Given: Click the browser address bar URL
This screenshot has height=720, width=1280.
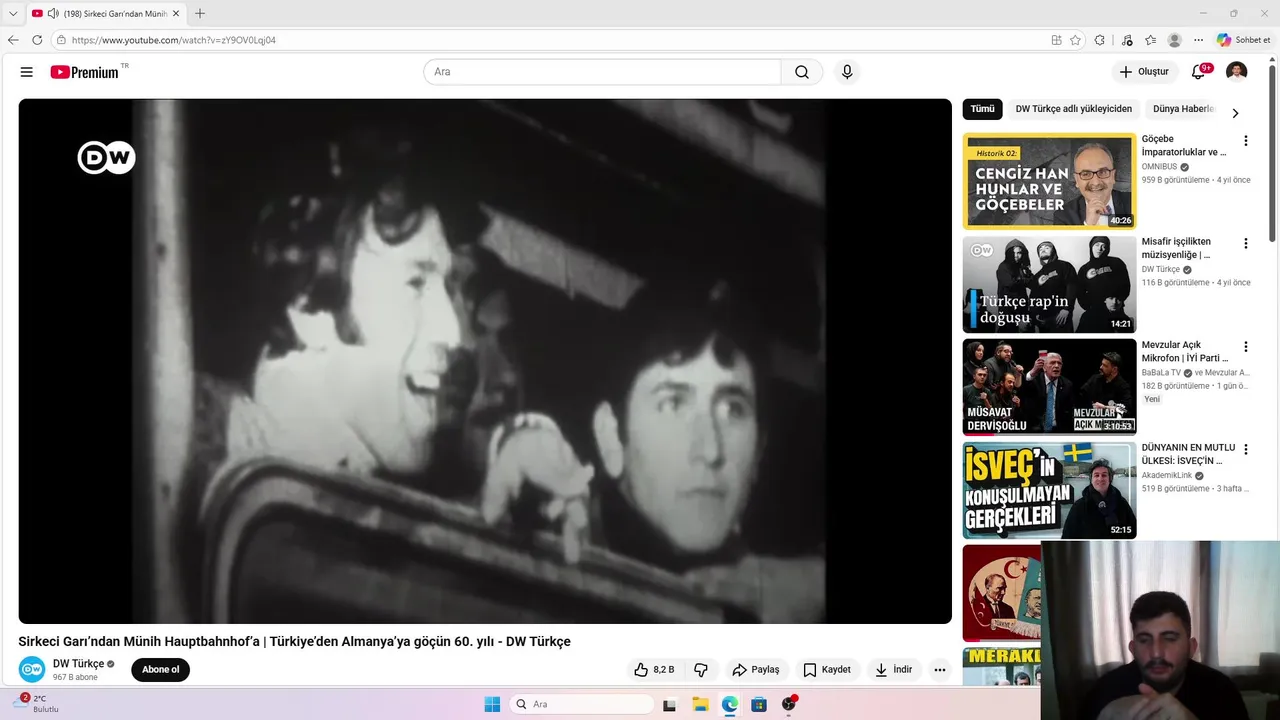Looking at the screenshot, I should 174,40.
